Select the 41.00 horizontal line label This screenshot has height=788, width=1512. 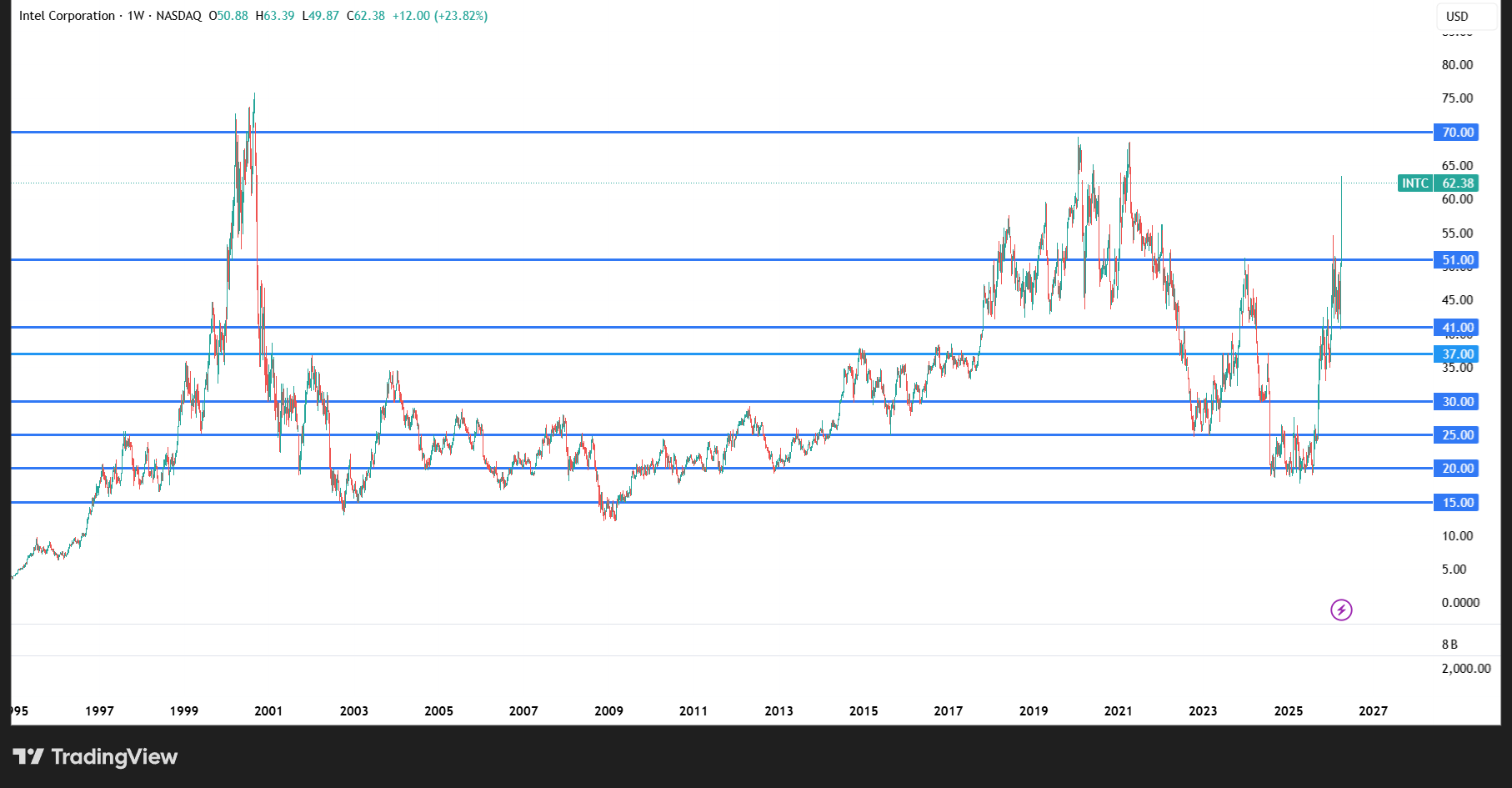coord(1456,328)
